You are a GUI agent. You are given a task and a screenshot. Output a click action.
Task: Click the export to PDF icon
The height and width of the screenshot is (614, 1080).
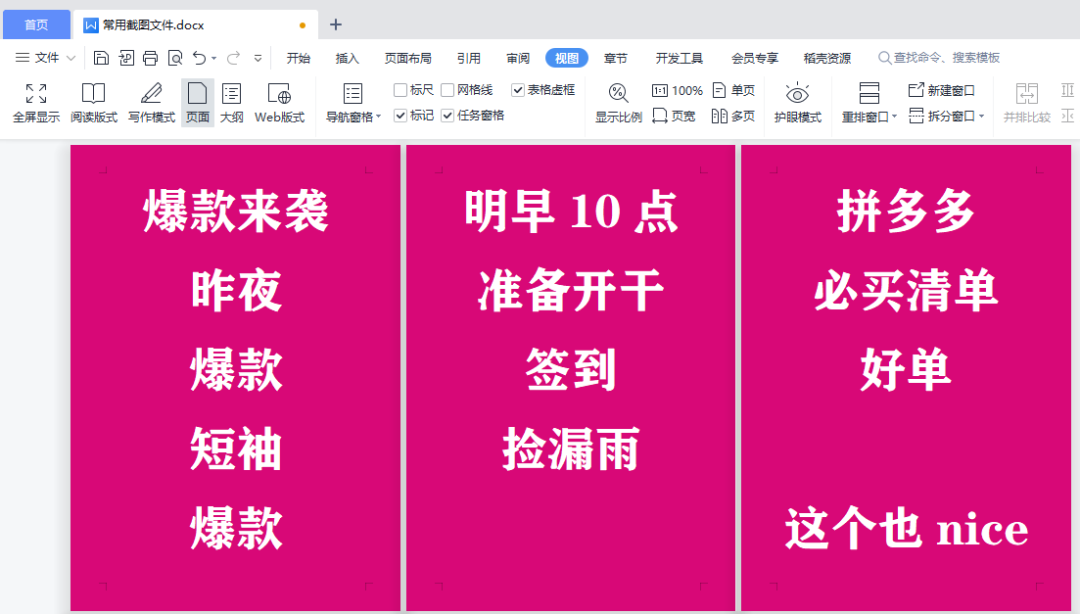pos(126,58)
